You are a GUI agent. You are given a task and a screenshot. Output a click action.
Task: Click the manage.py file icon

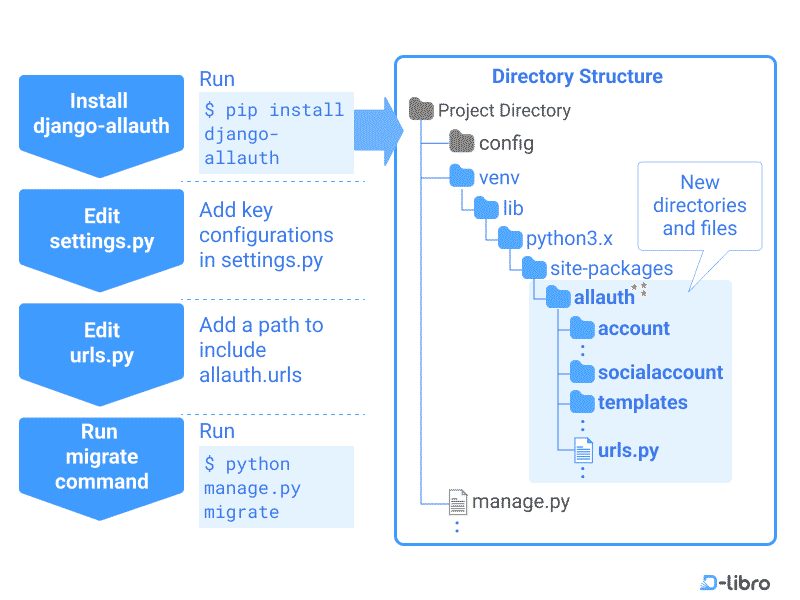(458, 502)
